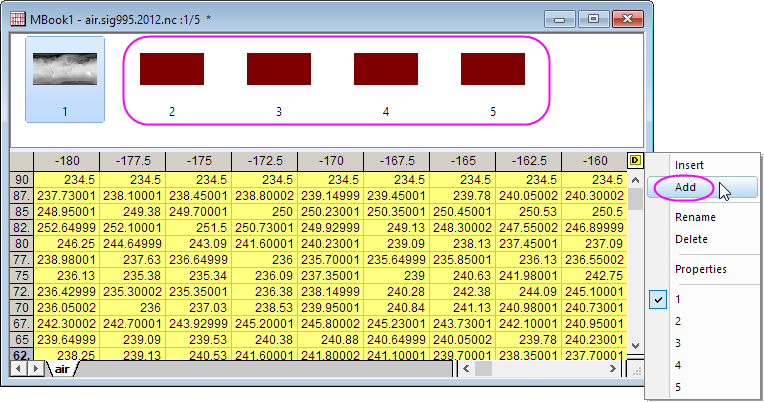Choose Rename from the context menu
This screenshot has height=402, width=764.
(695, 217)
